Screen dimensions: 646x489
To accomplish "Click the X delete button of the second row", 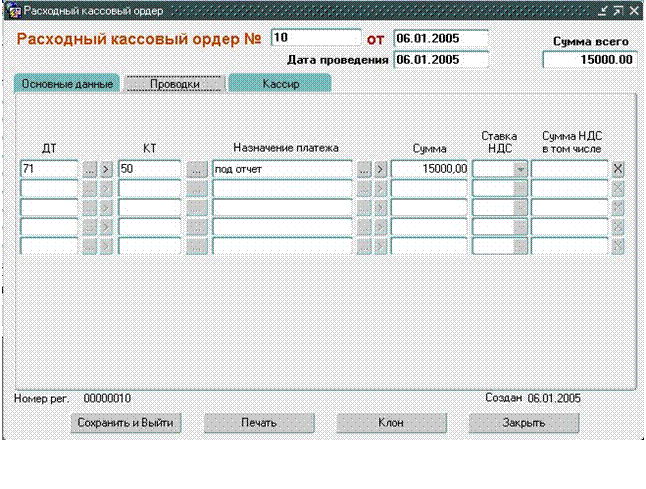I will click(618, 189).
